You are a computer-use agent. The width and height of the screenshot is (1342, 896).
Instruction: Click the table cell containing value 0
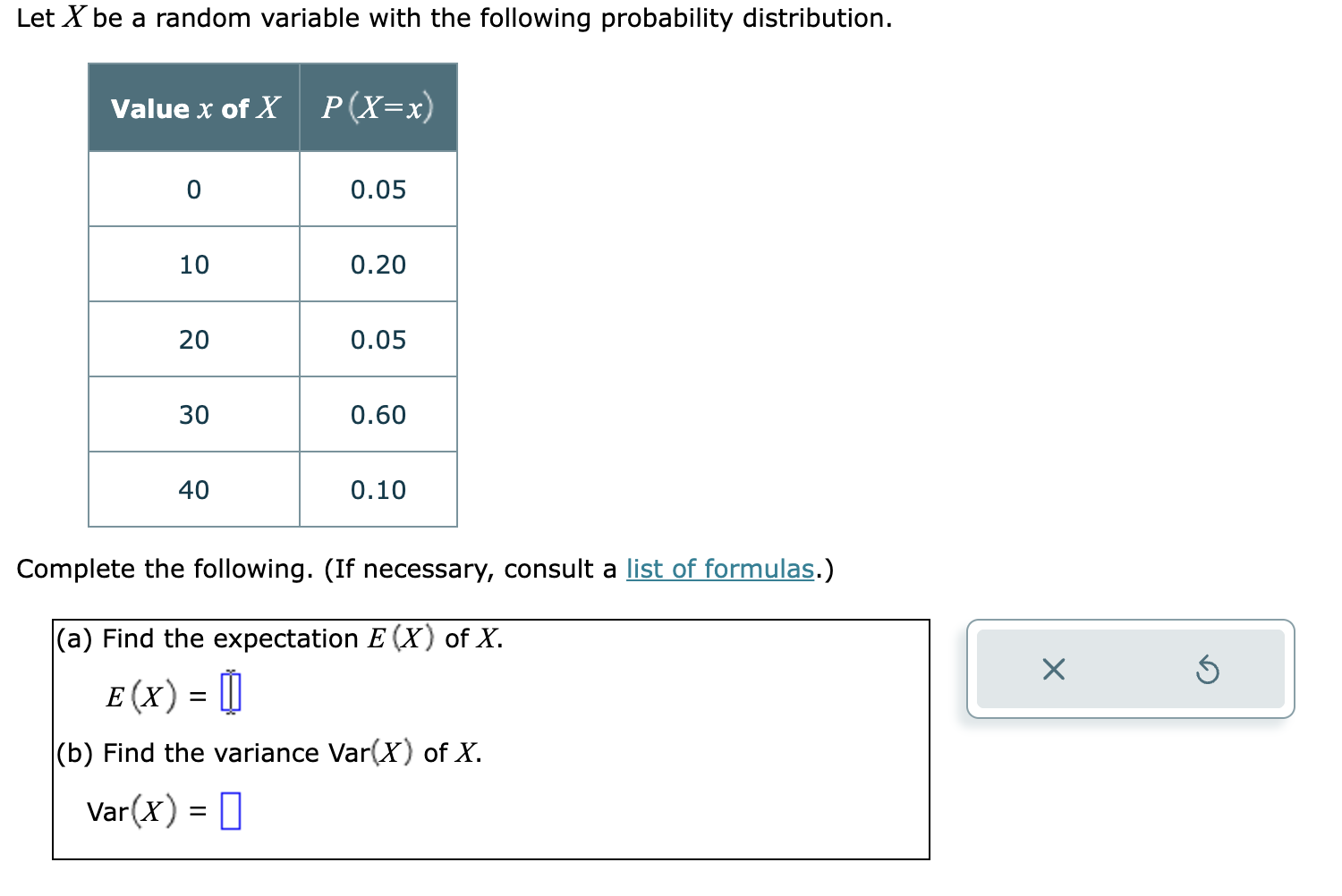[193, 189]
